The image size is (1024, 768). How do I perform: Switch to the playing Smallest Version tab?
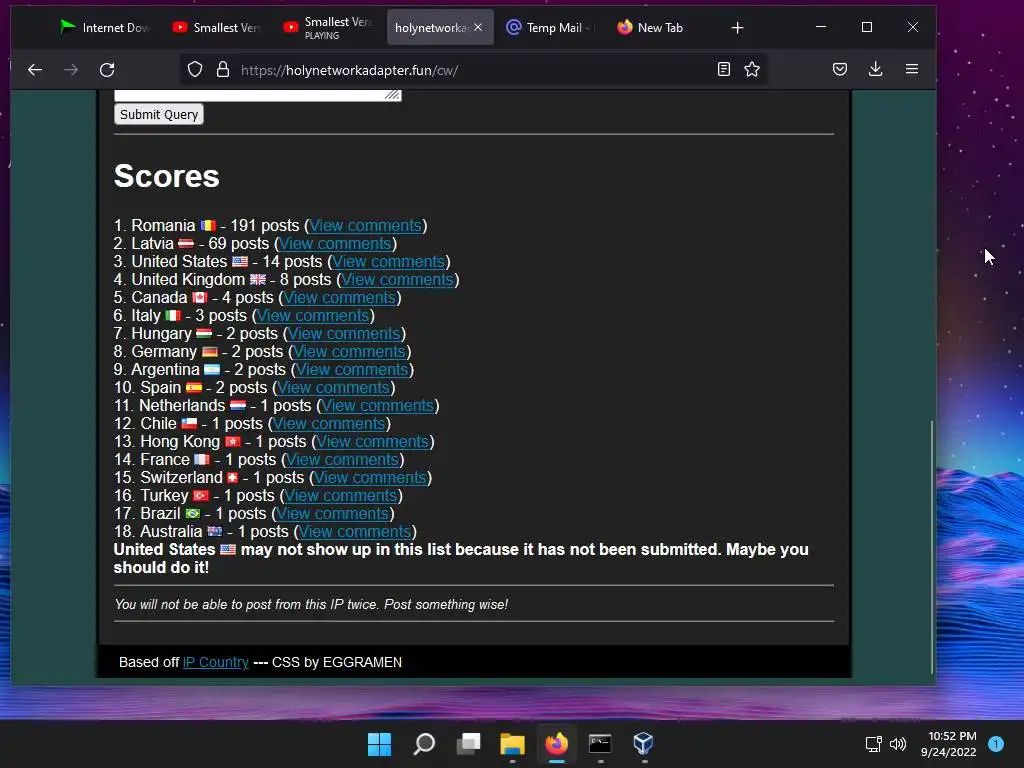point(328,27)
